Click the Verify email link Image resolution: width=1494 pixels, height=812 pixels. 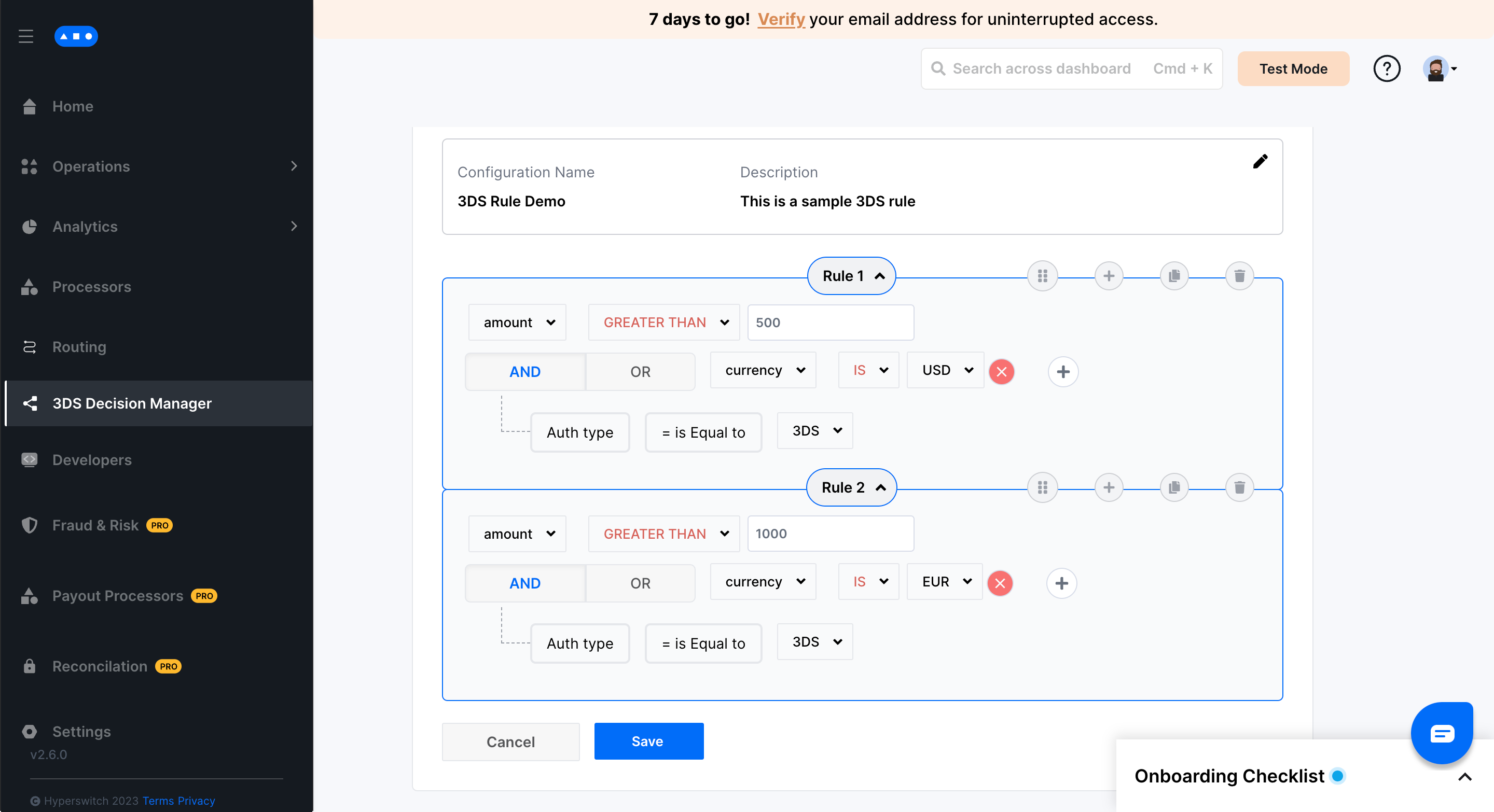[781, 20]
